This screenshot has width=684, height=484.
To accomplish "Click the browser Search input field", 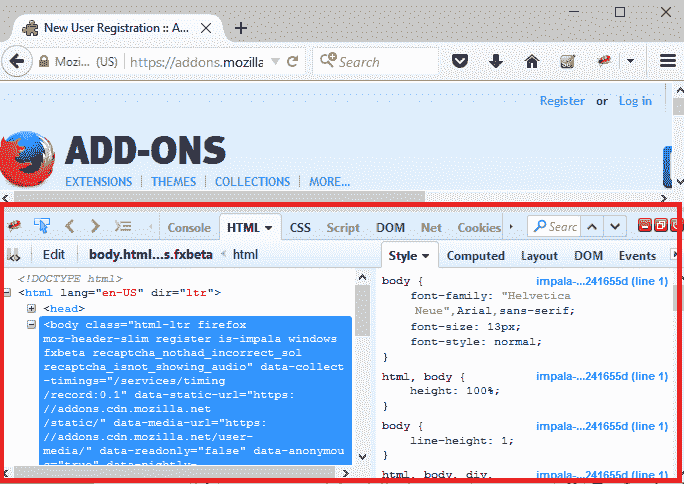I will tap(375, 61).
